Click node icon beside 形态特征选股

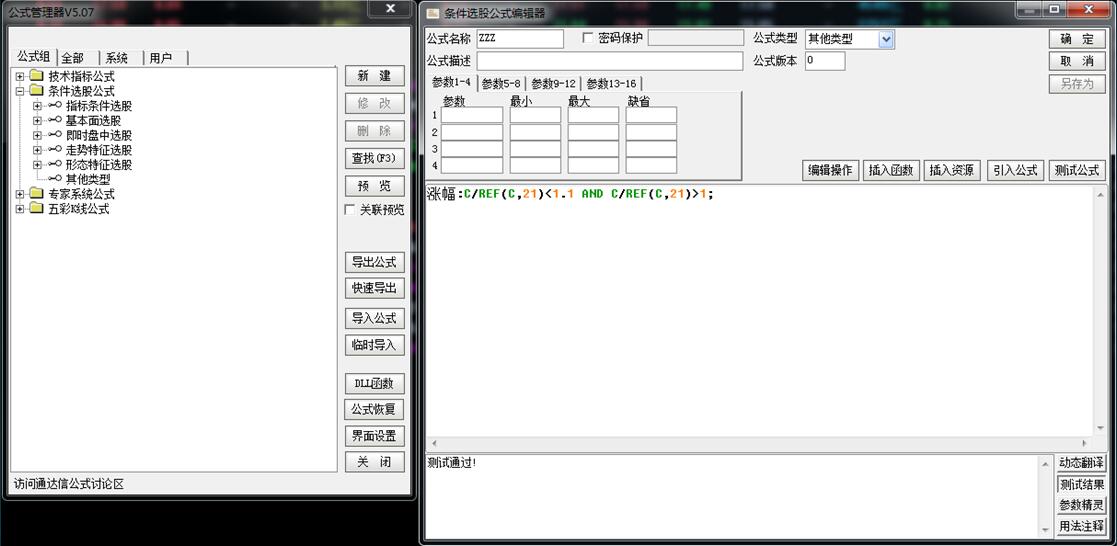[x=55, y=164]
